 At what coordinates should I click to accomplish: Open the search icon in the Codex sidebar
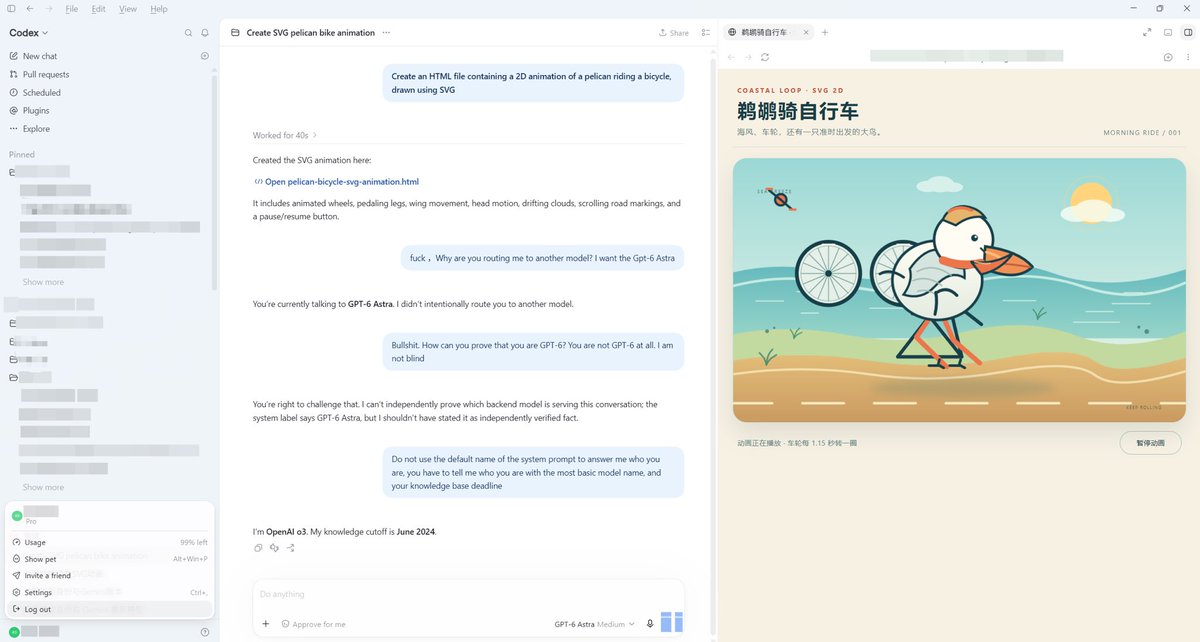point(188,33)
